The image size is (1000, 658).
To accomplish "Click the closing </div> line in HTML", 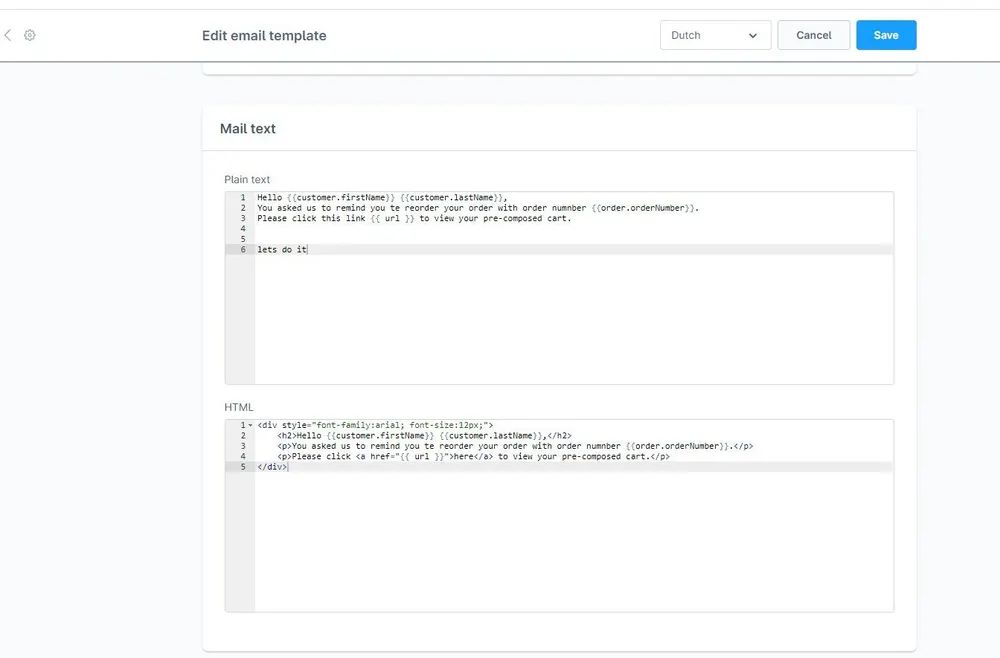I will (272, 467).
